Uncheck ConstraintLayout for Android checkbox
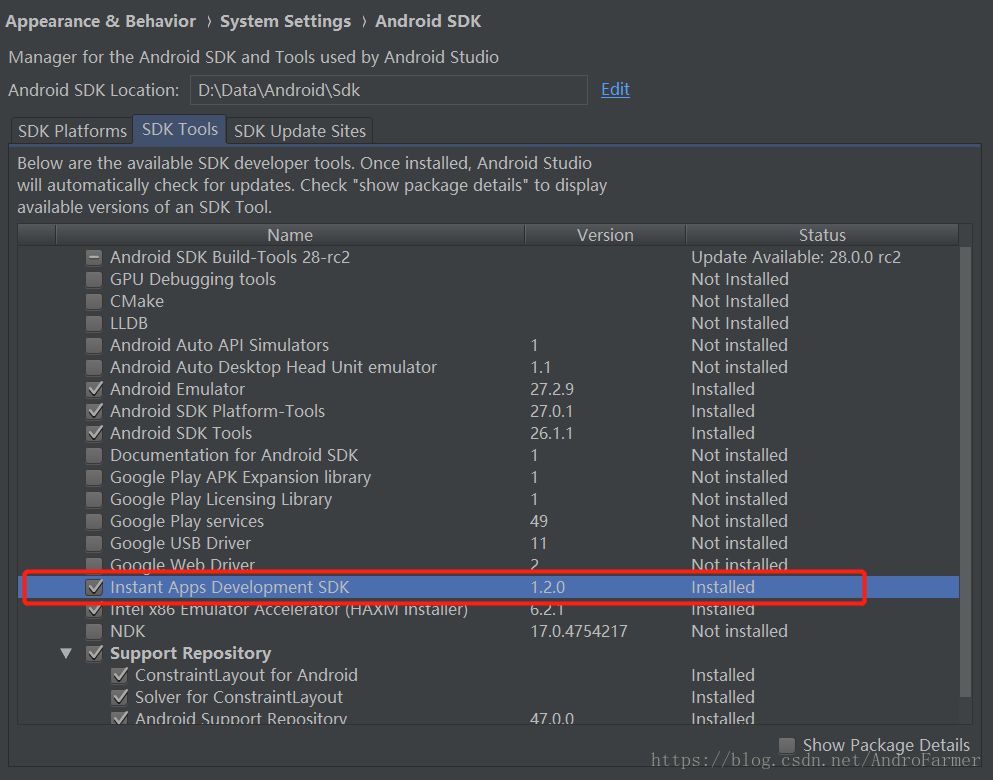The image size is (993, 780). tap(119, 676)
